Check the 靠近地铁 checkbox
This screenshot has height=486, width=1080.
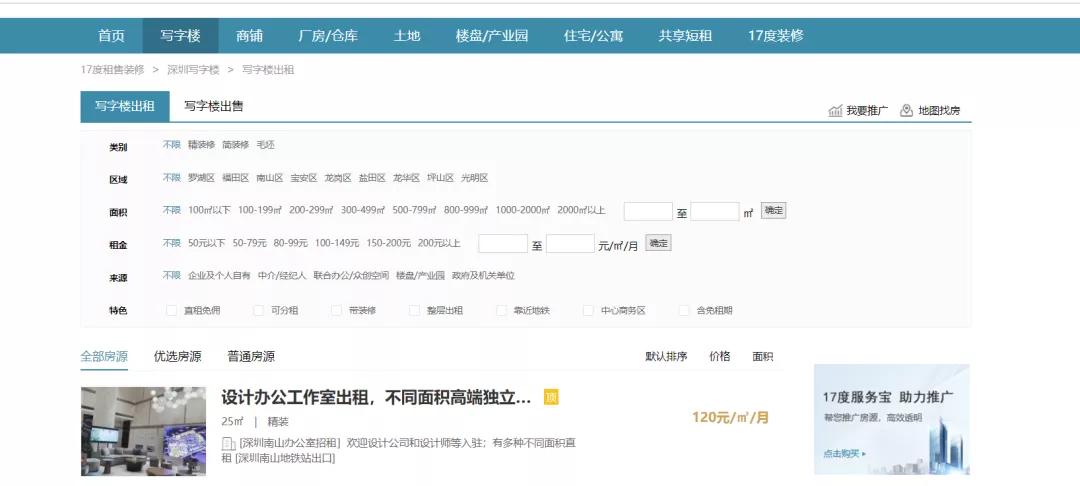[501, 310]
